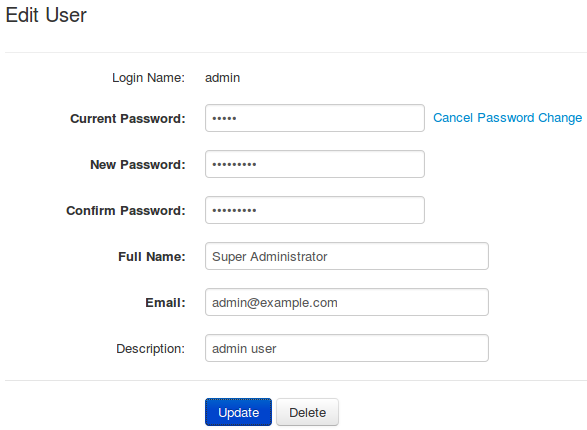Open the Cancel Password Change link

point(508,118)
